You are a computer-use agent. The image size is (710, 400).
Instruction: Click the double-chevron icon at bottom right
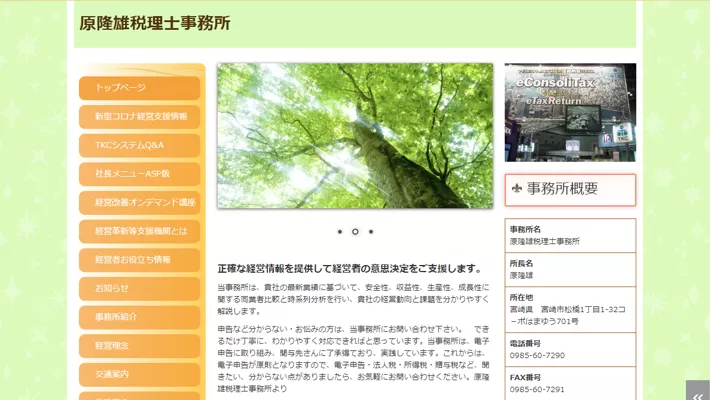697,391
